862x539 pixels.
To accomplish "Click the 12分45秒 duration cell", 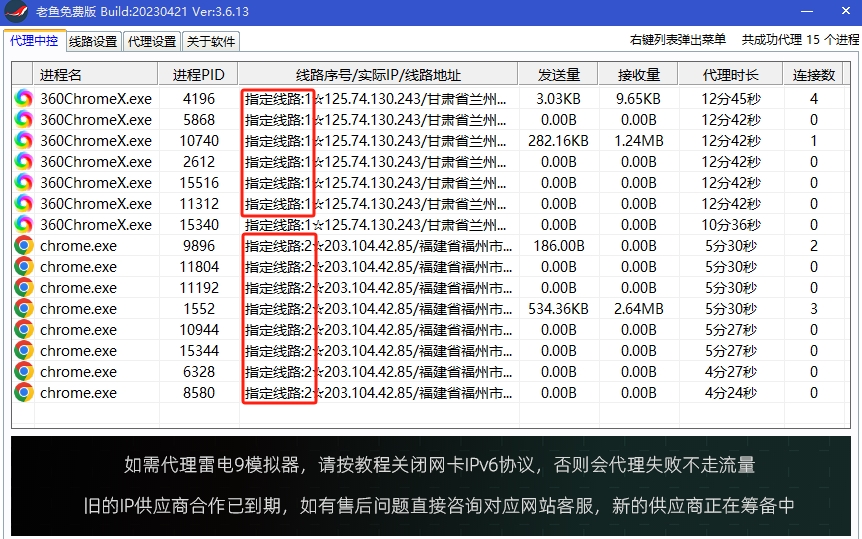I will pos(731,98).
